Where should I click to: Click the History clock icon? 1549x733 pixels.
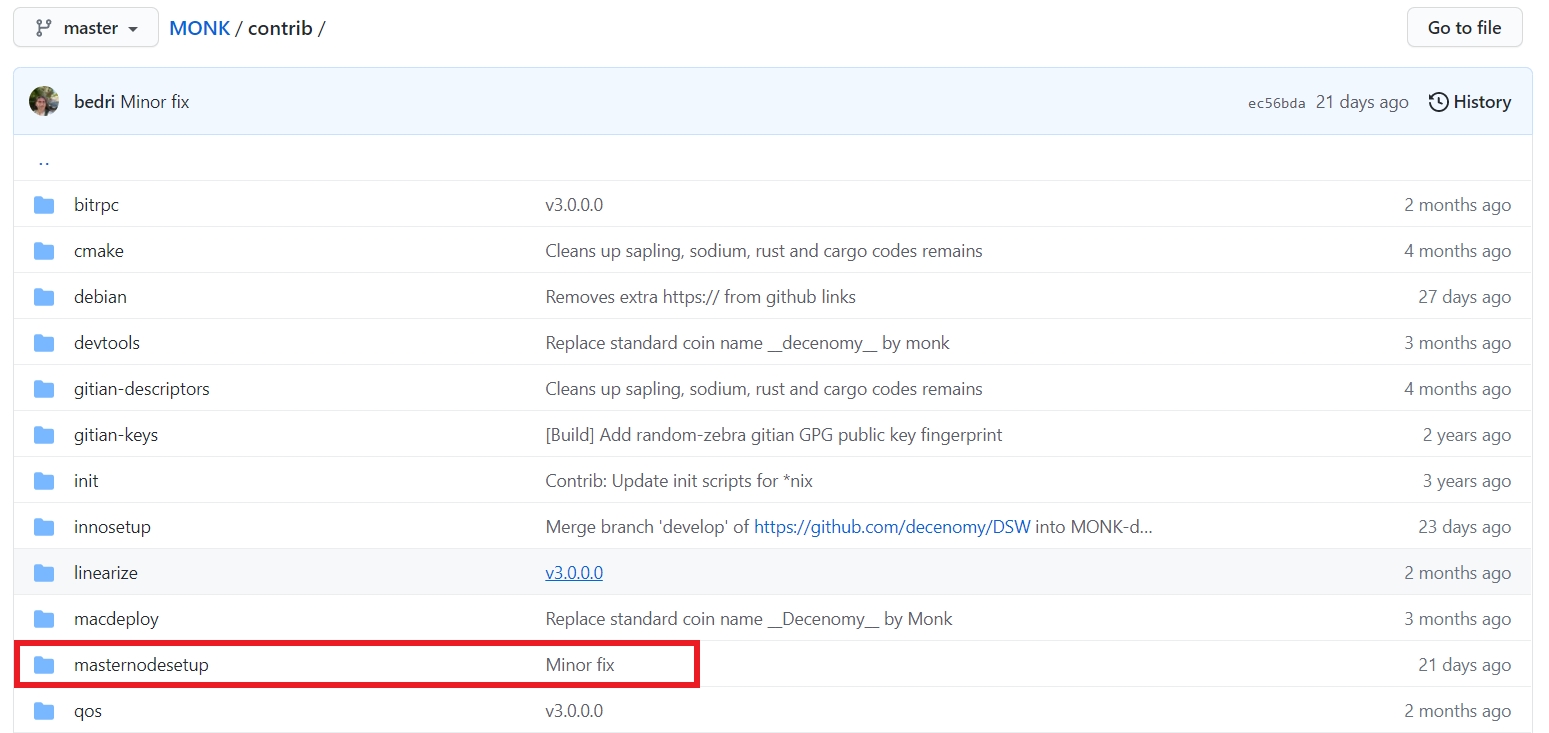[1438, 102]
